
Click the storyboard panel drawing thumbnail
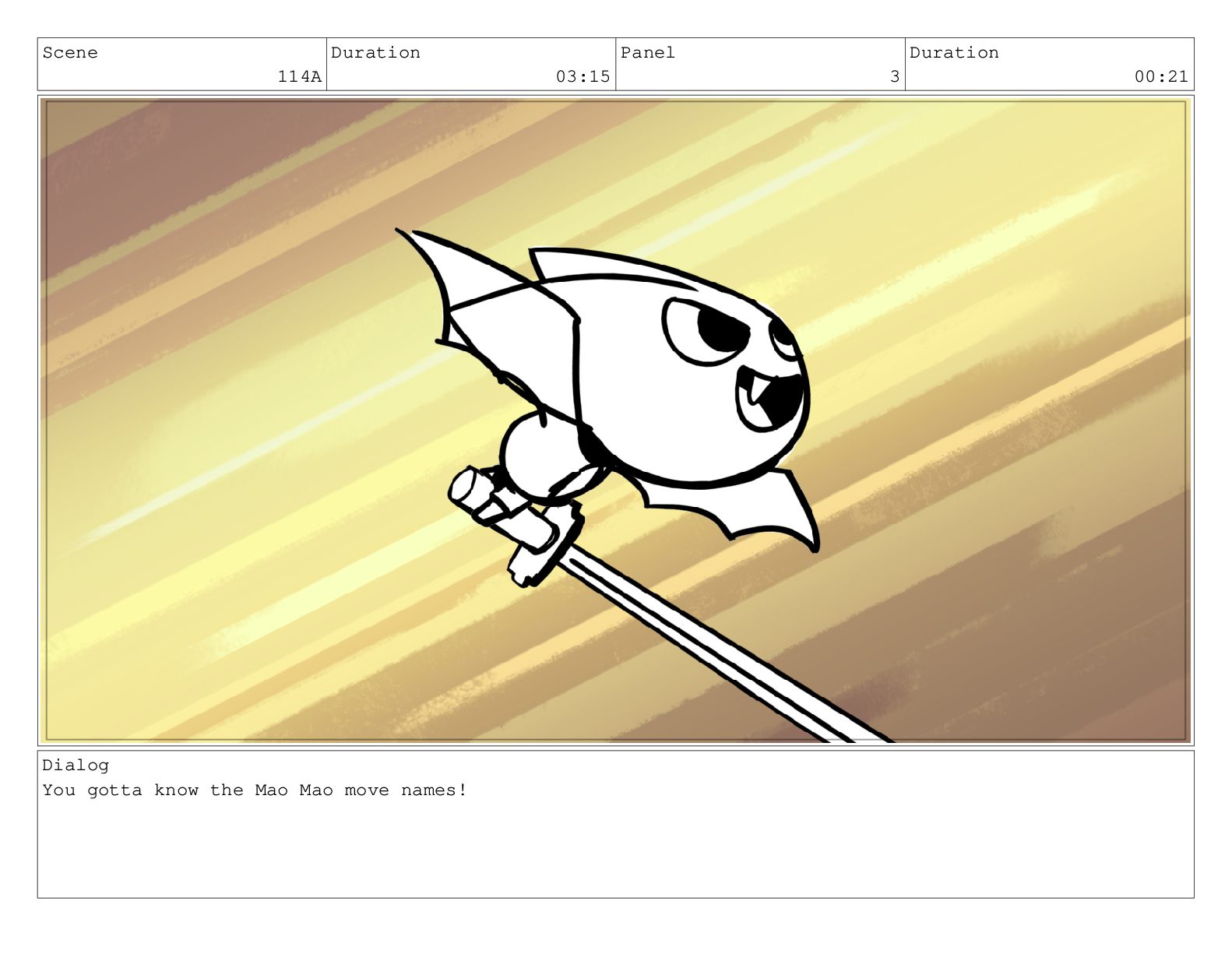coord(615,421)
